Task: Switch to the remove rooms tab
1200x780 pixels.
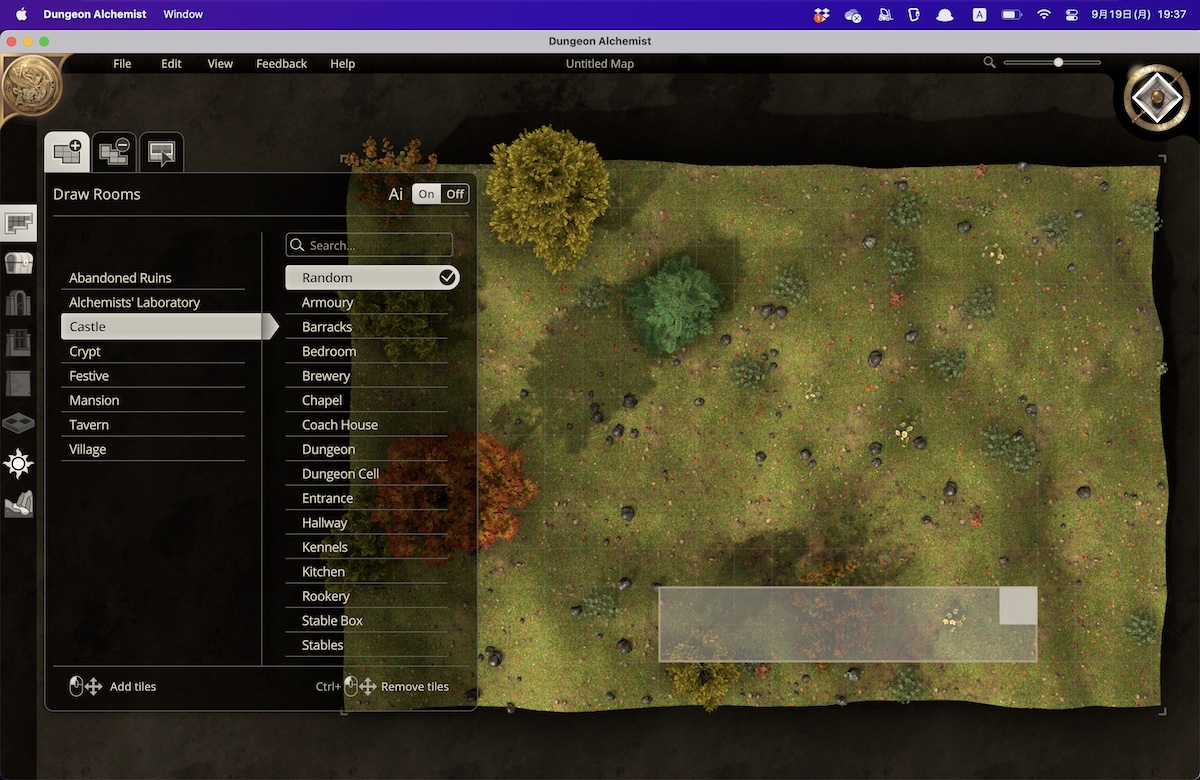Action: click(x=114, y=153)
